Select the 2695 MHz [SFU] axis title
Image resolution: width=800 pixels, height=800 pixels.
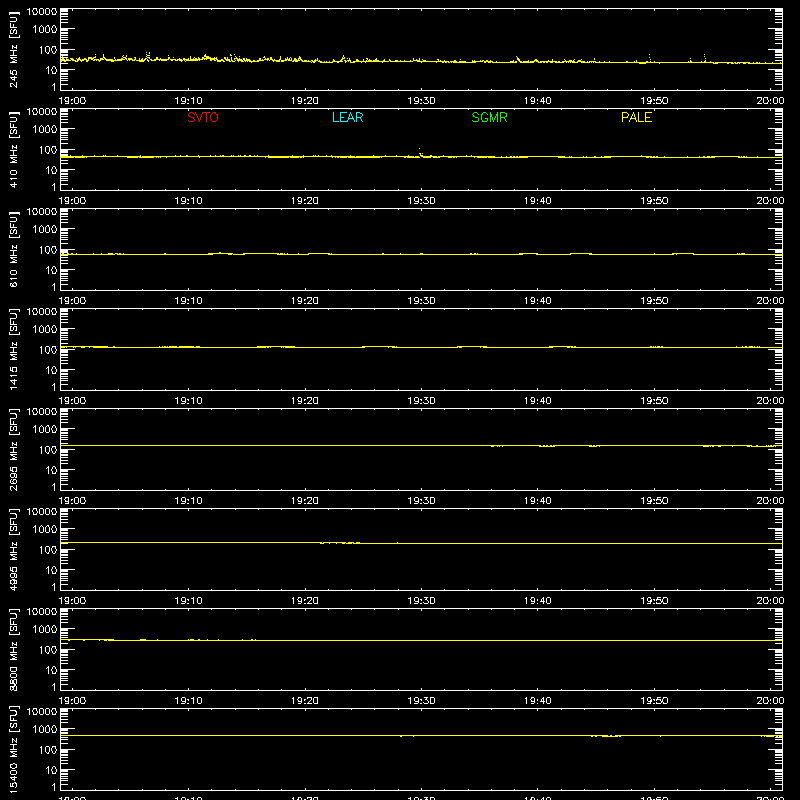13,449
